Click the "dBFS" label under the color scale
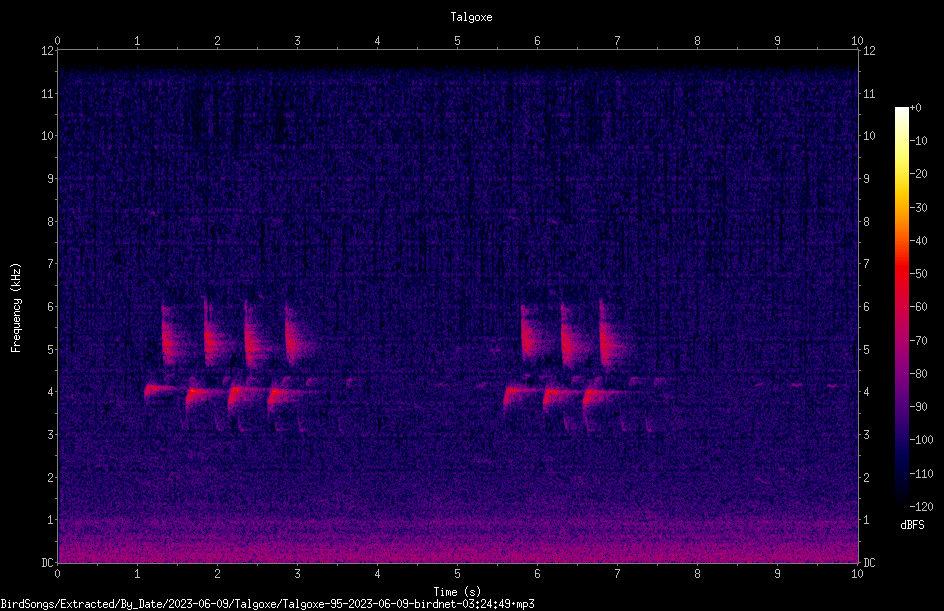Viewport: 944px width, 611px height. click(x=912, y=525)
